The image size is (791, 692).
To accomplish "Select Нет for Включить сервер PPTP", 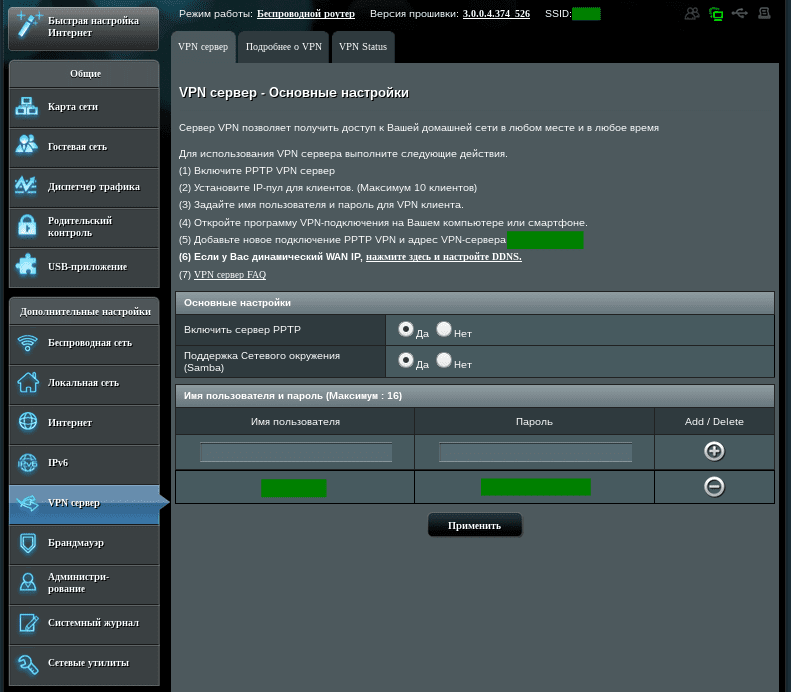I will [443, 329].
